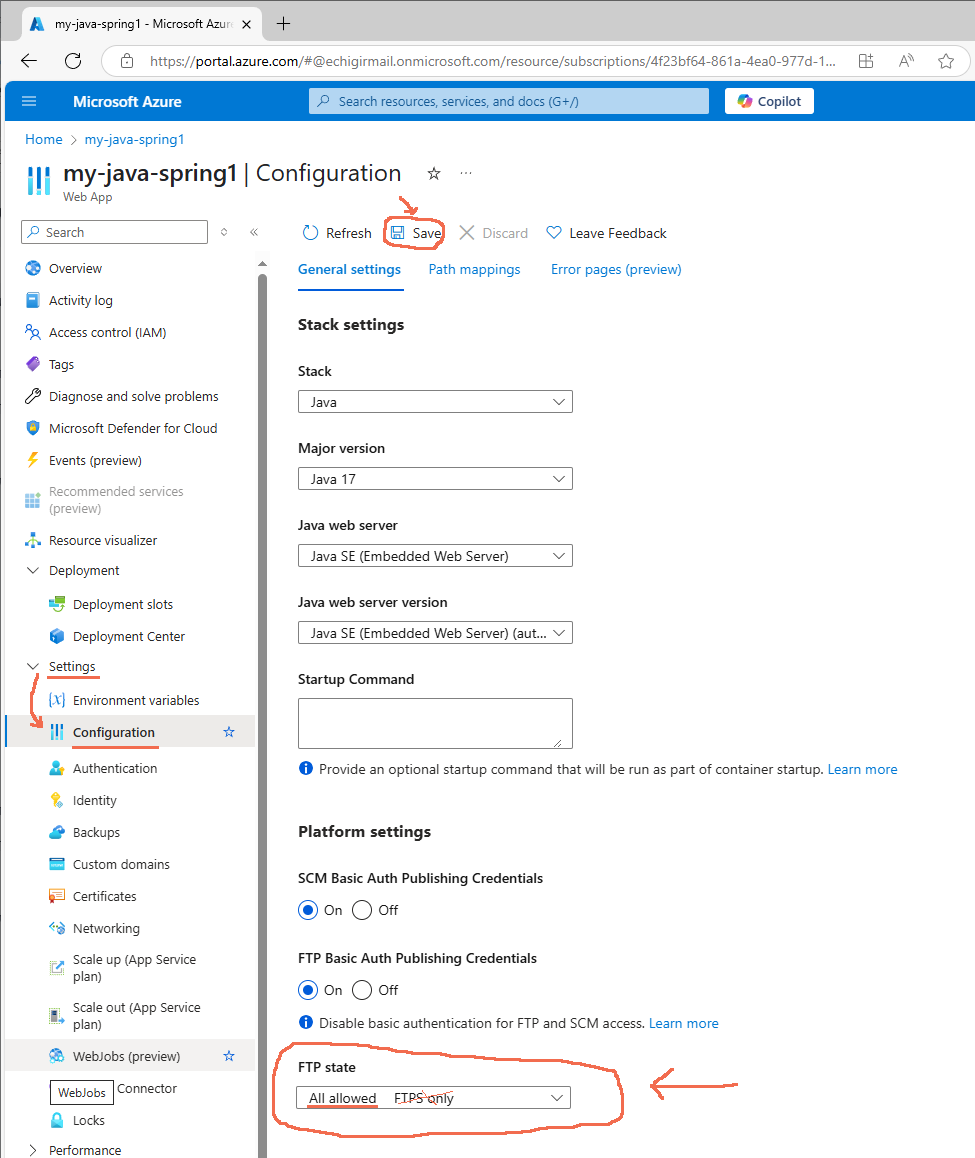Open browser split screen icon
This screenshot has height=1158, width=975.
click(866, 61)
